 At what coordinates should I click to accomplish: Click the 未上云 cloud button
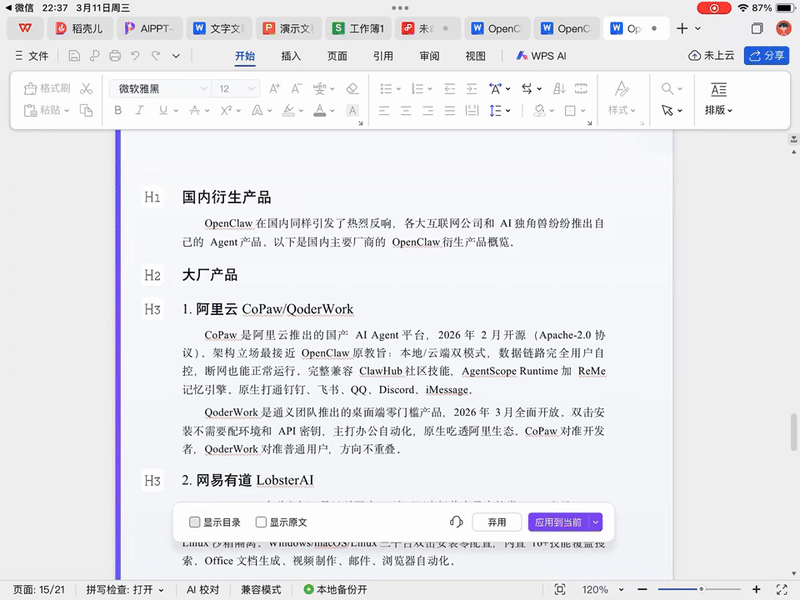[711, 56]
